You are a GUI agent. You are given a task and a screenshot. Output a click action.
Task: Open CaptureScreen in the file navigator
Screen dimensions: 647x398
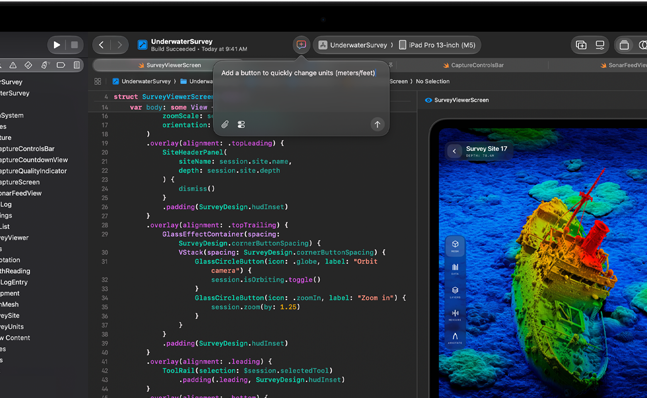(20, 182)
